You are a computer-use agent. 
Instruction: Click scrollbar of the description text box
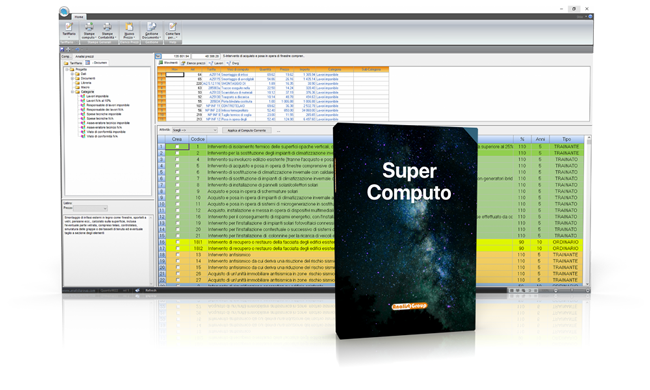pos(150,249)
